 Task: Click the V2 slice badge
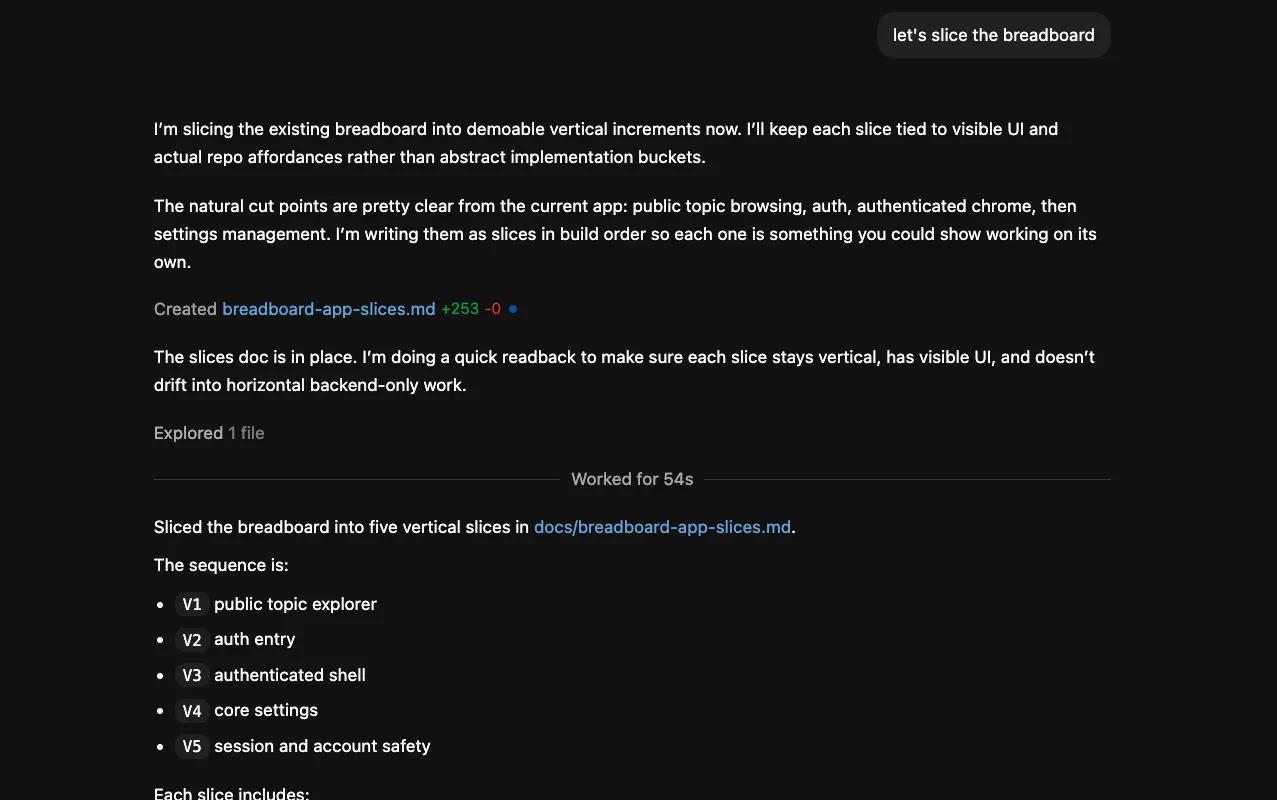pyautogui.click(x=192, y=640)
